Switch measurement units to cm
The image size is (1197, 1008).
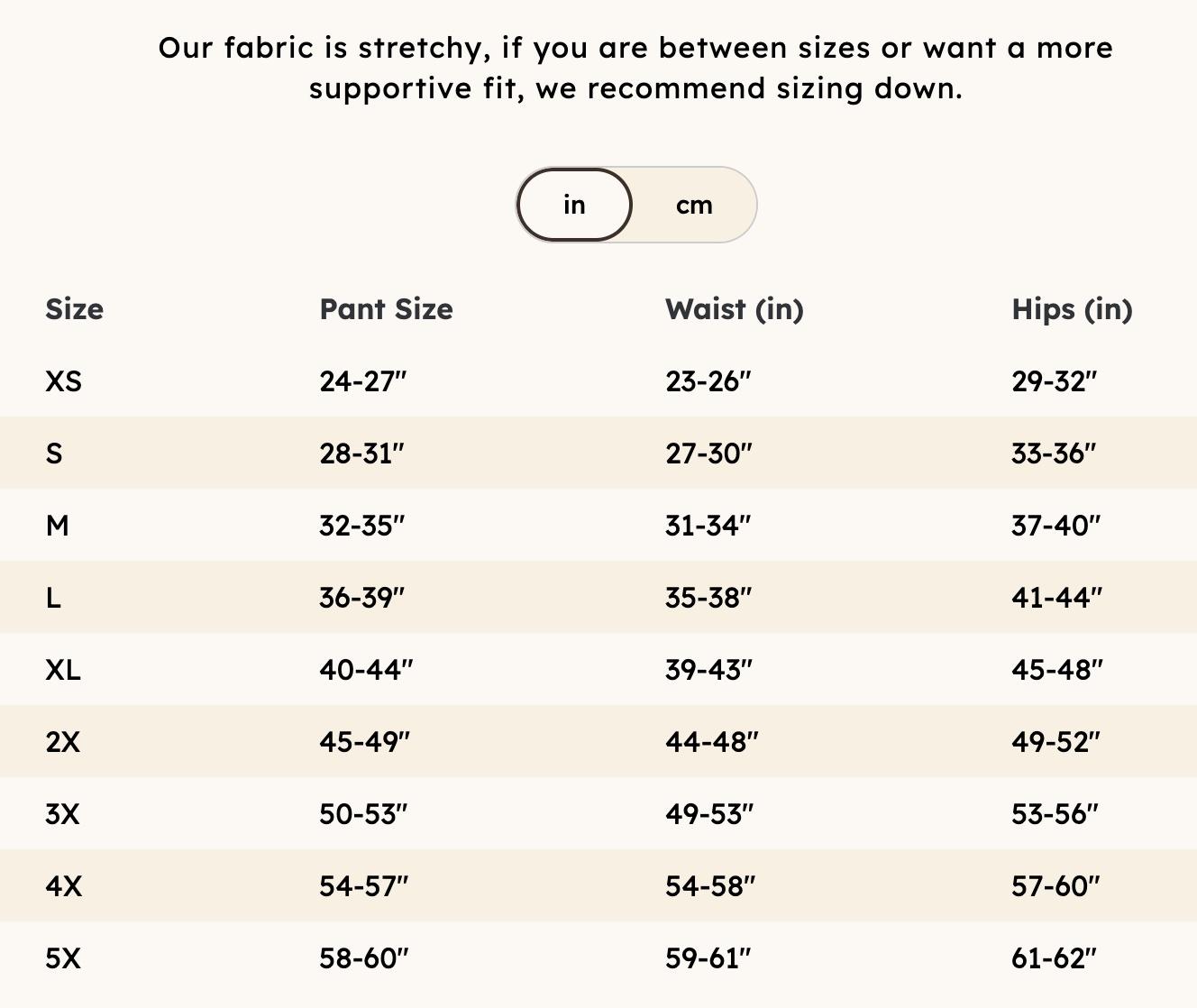pyautogui.click(x=694, y=206)
